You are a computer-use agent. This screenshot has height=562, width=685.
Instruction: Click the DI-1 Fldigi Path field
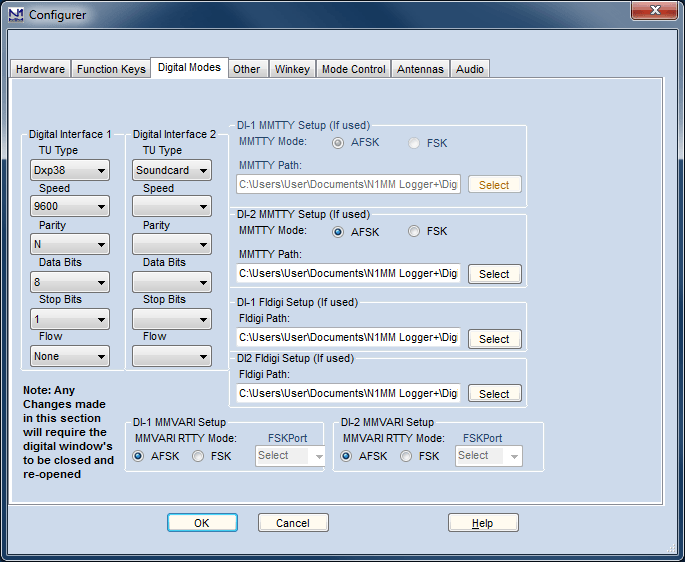pos(348,337)
